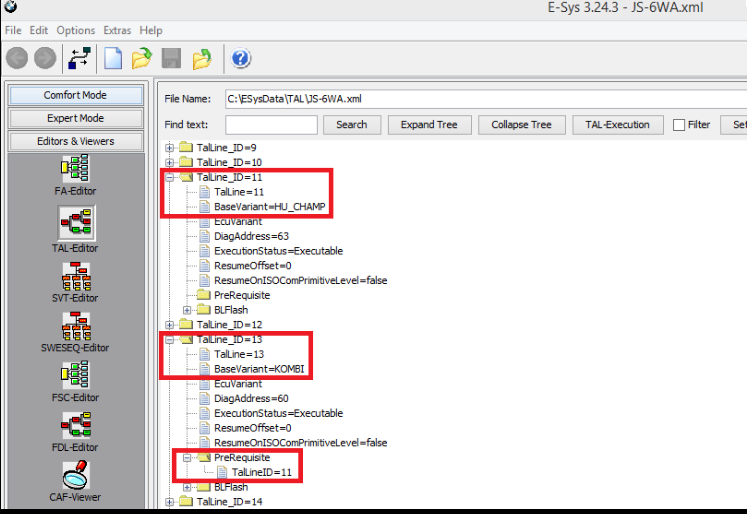The height and width of the screenshot is (514, 747).
Task: Enable the Filter checkbox
Action: 679,125
